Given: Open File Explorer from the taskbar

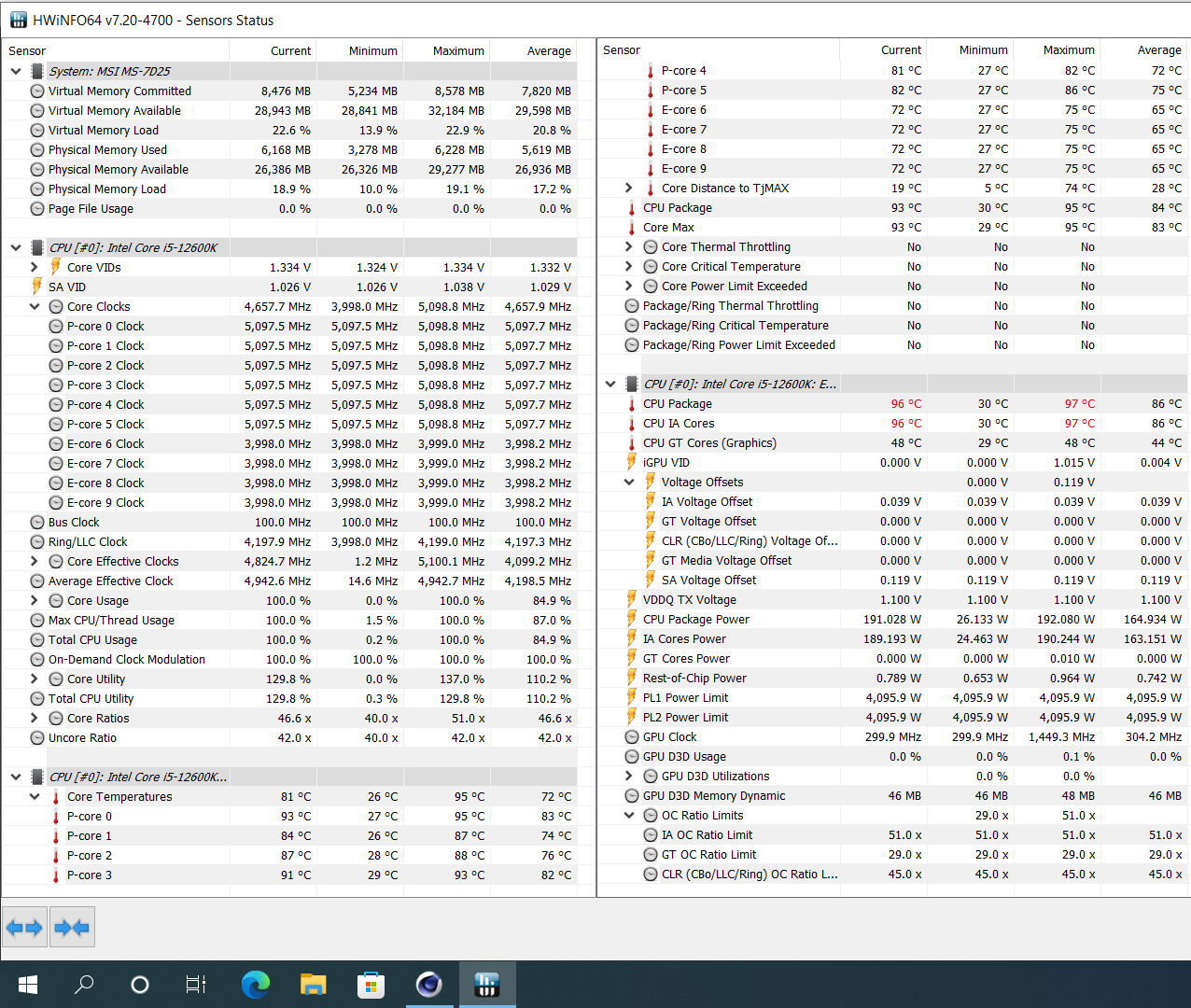Looking at the screenshot, I should (314, 984).
